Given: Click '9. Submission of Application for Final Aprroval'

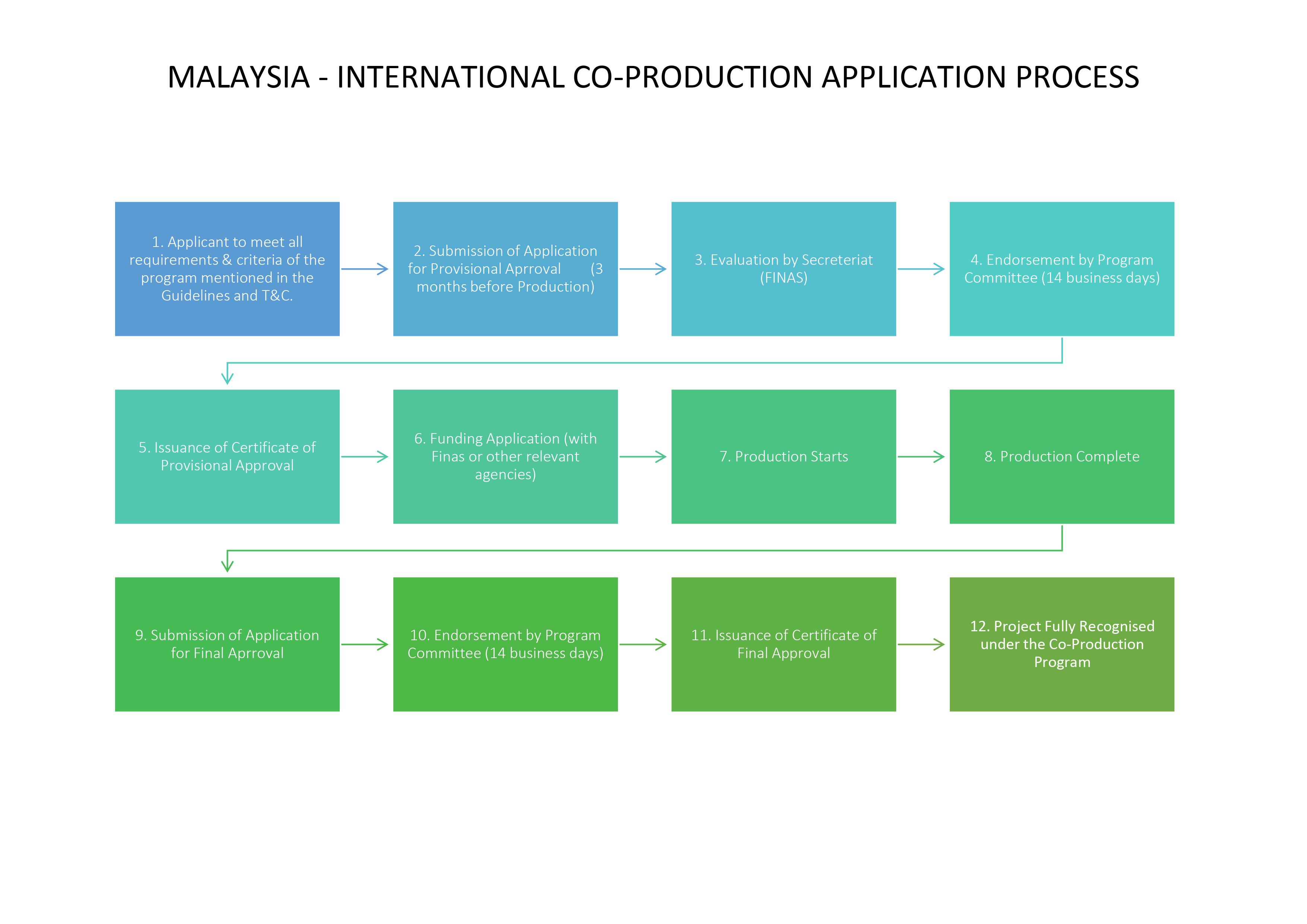Looking at the screenshot, I should pyautogui.click(x=227, y=644).
